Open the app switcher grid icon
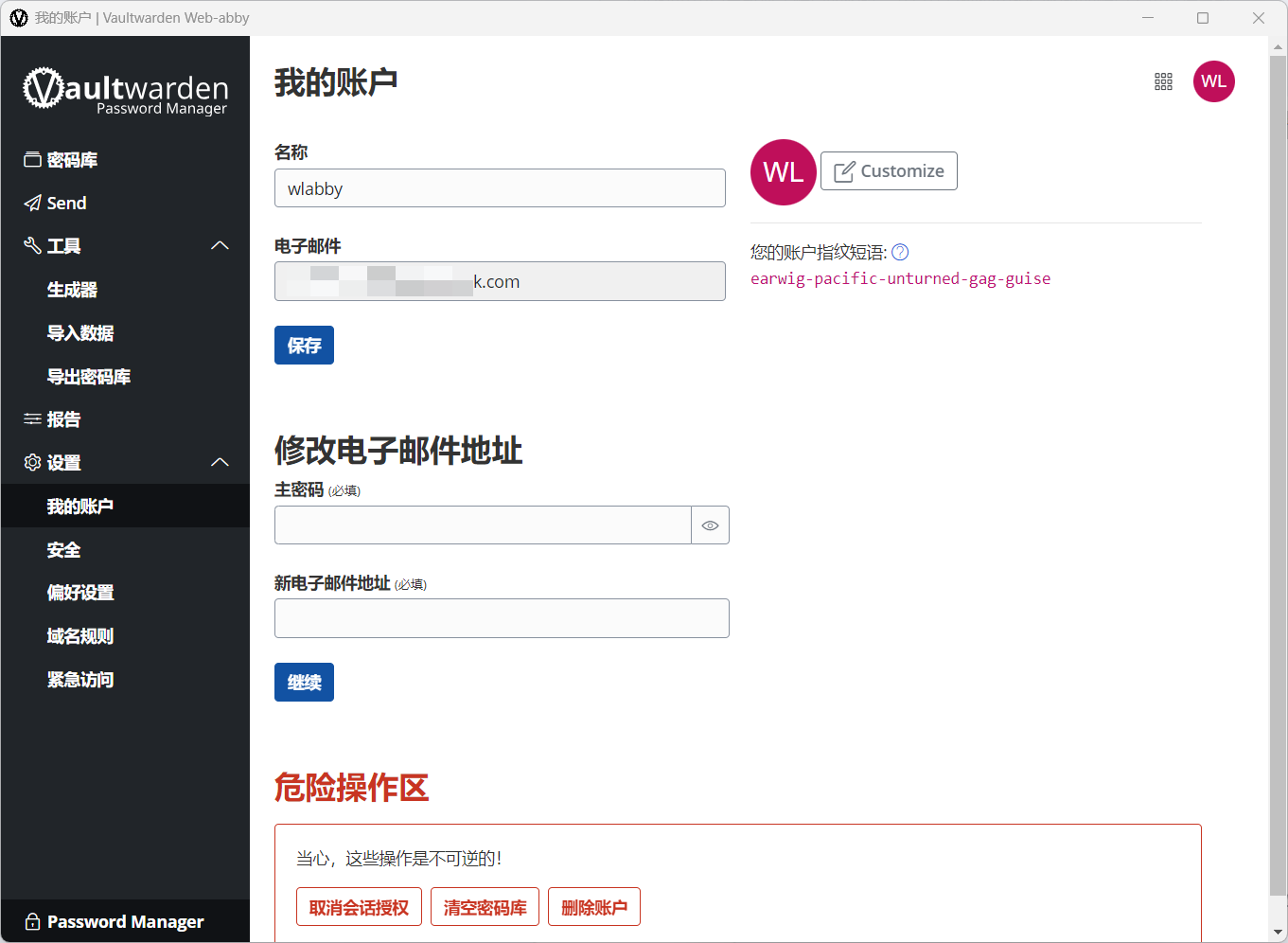This screenshot has height=943, width=1288. pyautogui.click(x=1163, y=81)
